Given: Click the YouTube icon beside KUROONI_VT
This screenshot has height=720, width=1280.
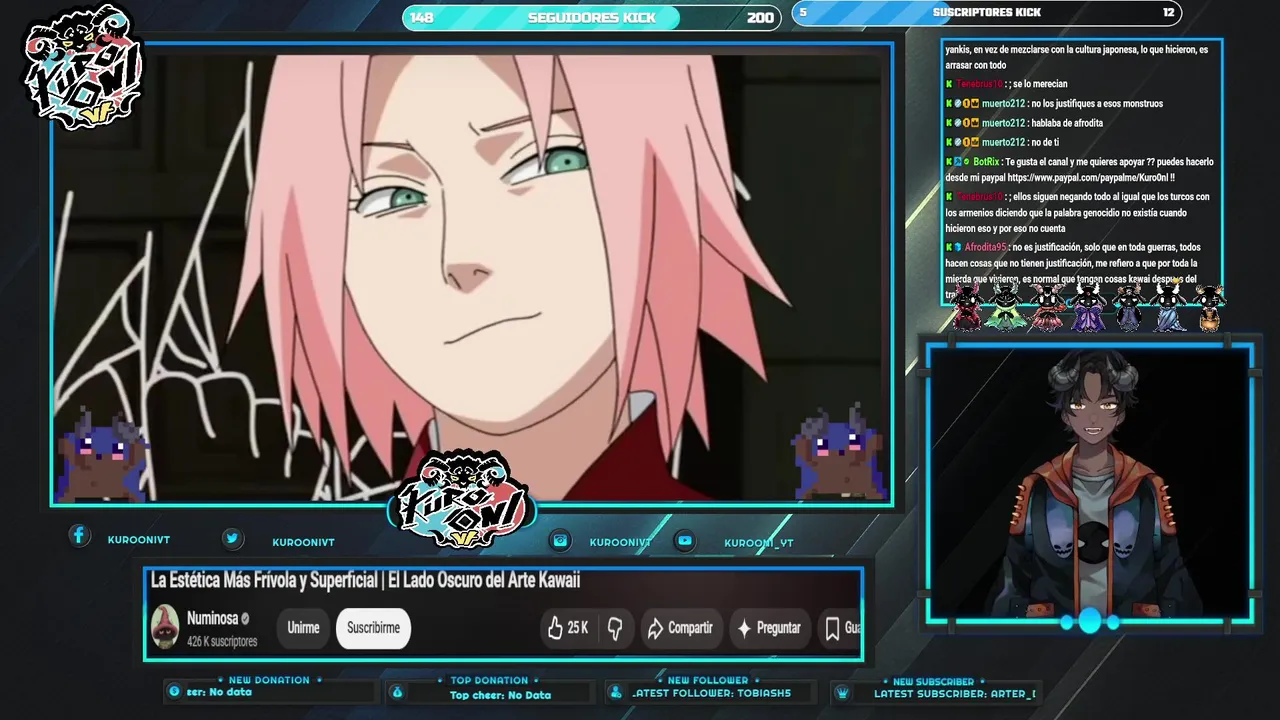Looking at the screenshot, I should click(685, 540).
